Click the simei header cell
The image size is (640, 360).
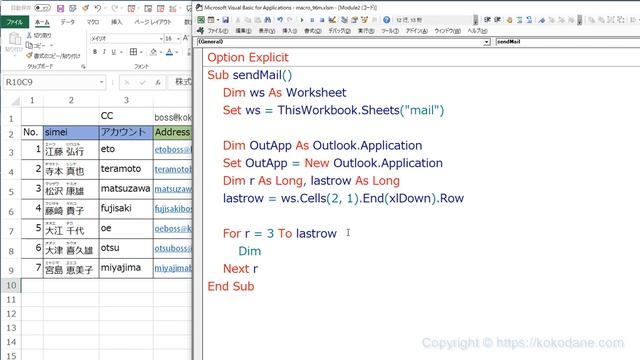[71, 132]
